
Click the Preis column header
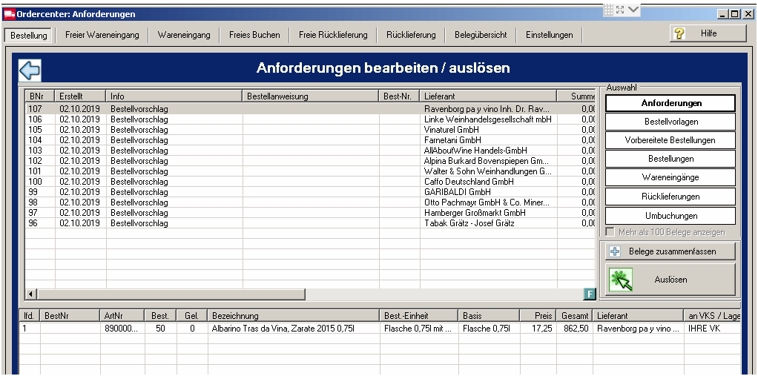(x=538, y=316)
